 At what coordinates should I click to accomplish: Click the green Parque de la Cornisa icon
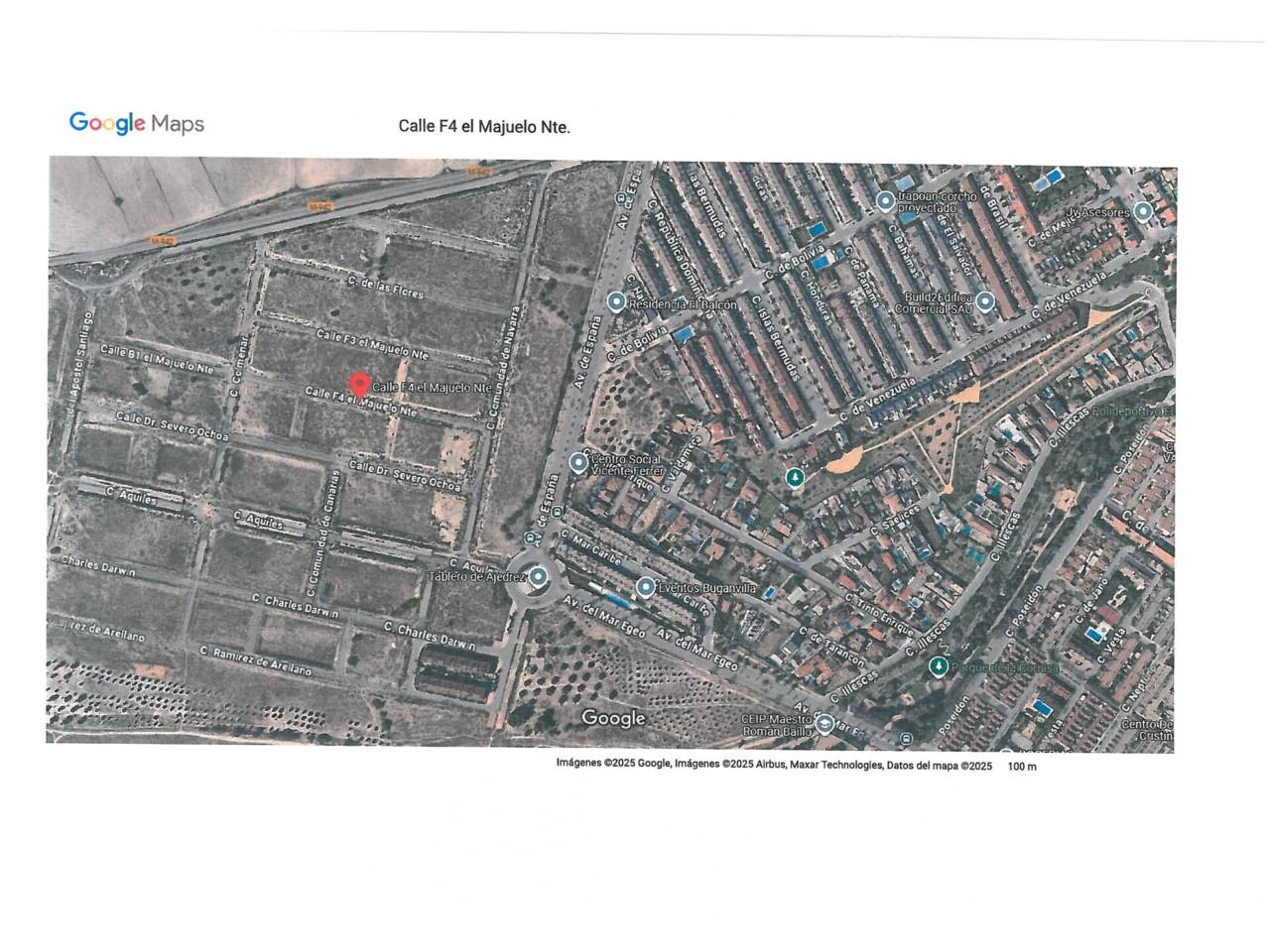coord(938,666)
